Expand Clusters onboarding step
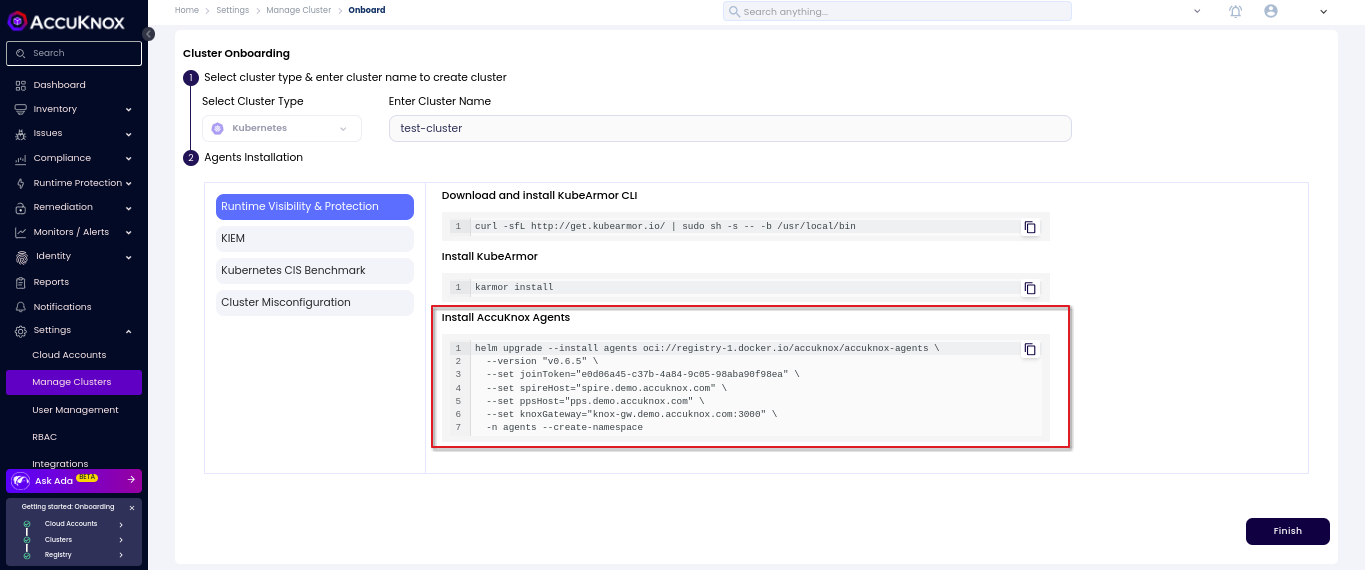This screenshot has height=570, width=1365. [121, 540]
